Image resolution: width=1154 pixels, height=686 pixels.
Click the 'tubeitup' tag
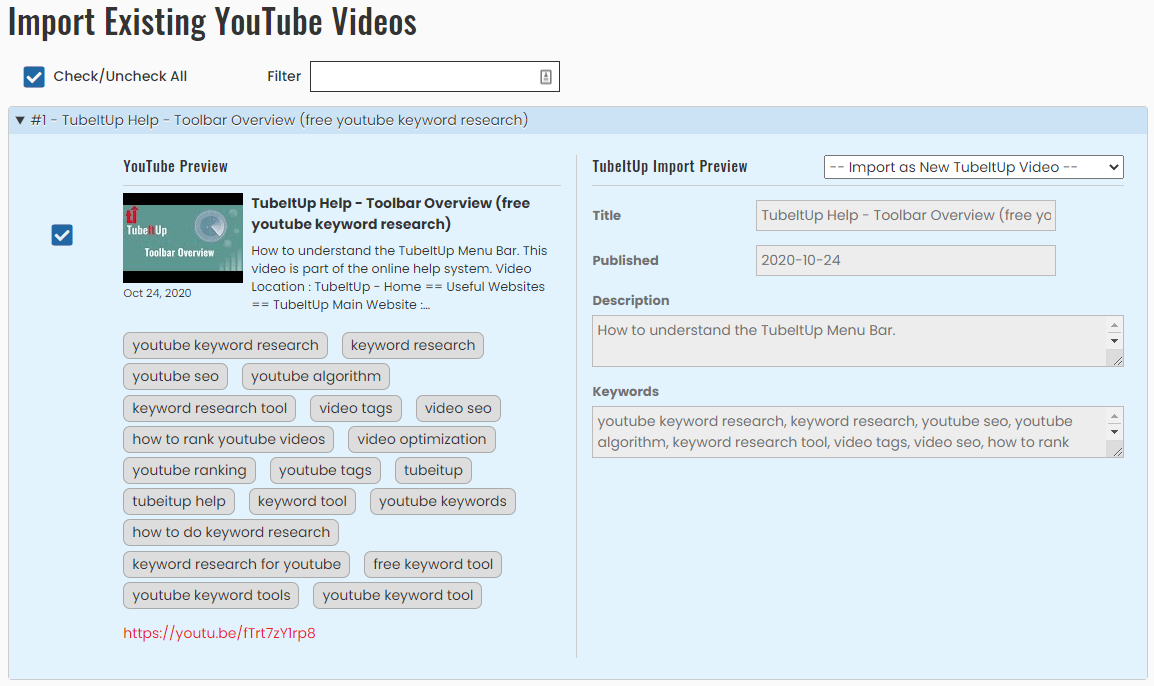pyautogui.click(x=433, y=470)
